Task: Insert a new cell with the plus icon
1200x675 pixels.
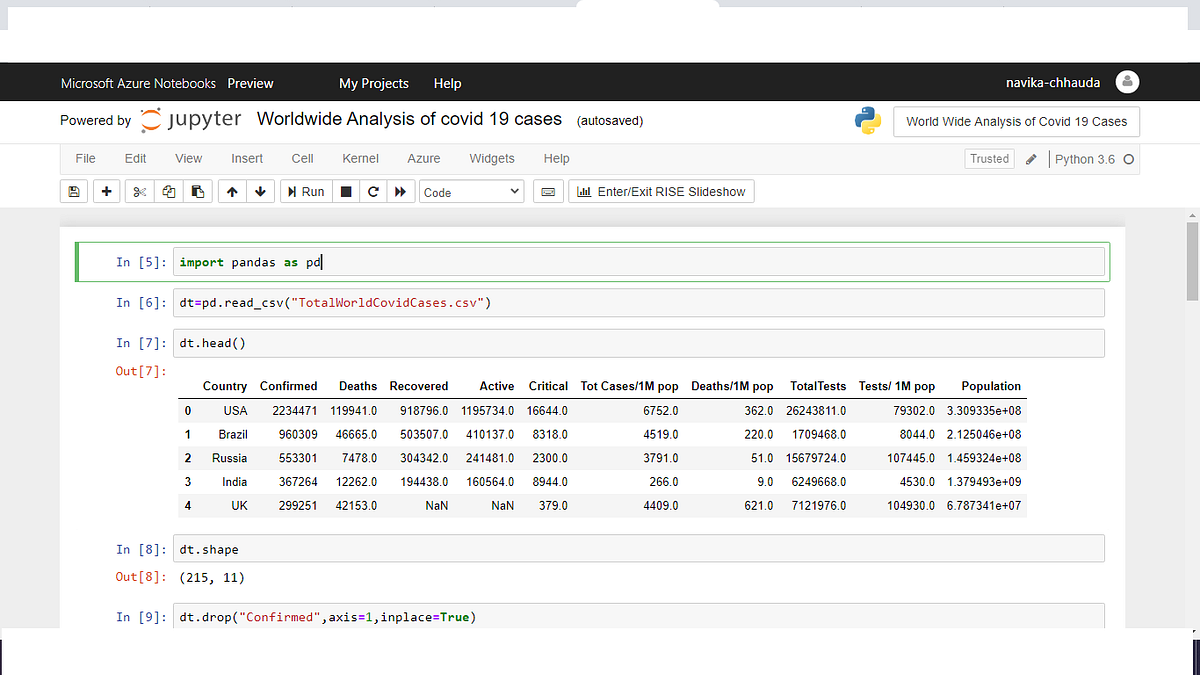Action: point(106,190)
